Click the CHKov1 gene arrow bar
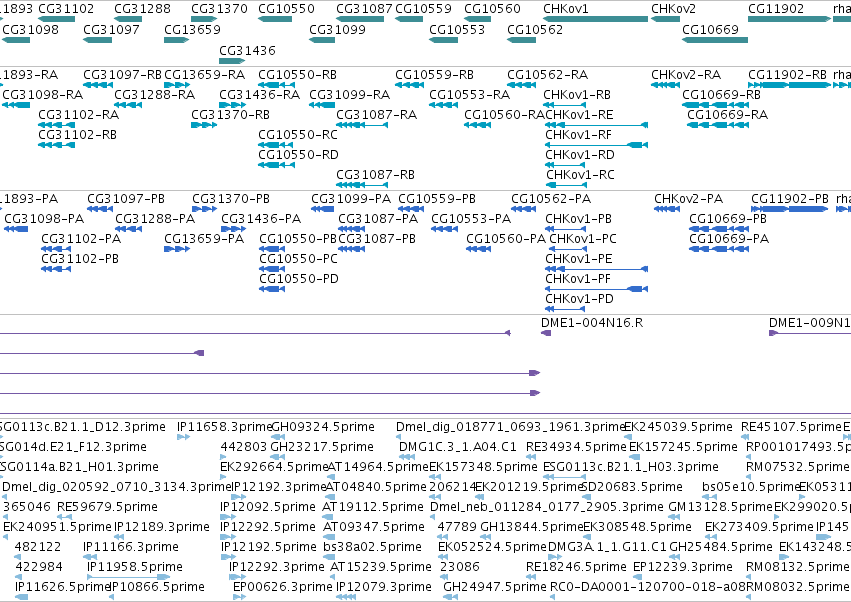The image size is (851, 602). [595, 19]
